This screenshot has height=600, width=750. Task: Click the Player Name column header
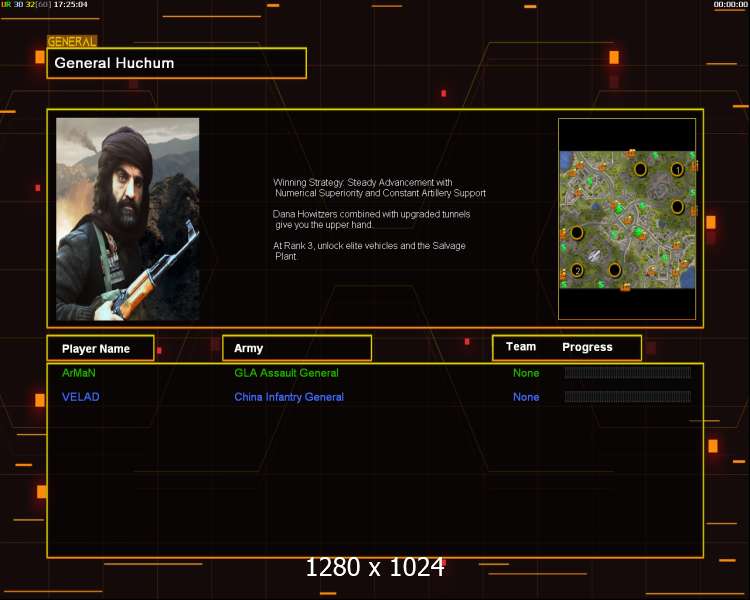tap(100, 348)
